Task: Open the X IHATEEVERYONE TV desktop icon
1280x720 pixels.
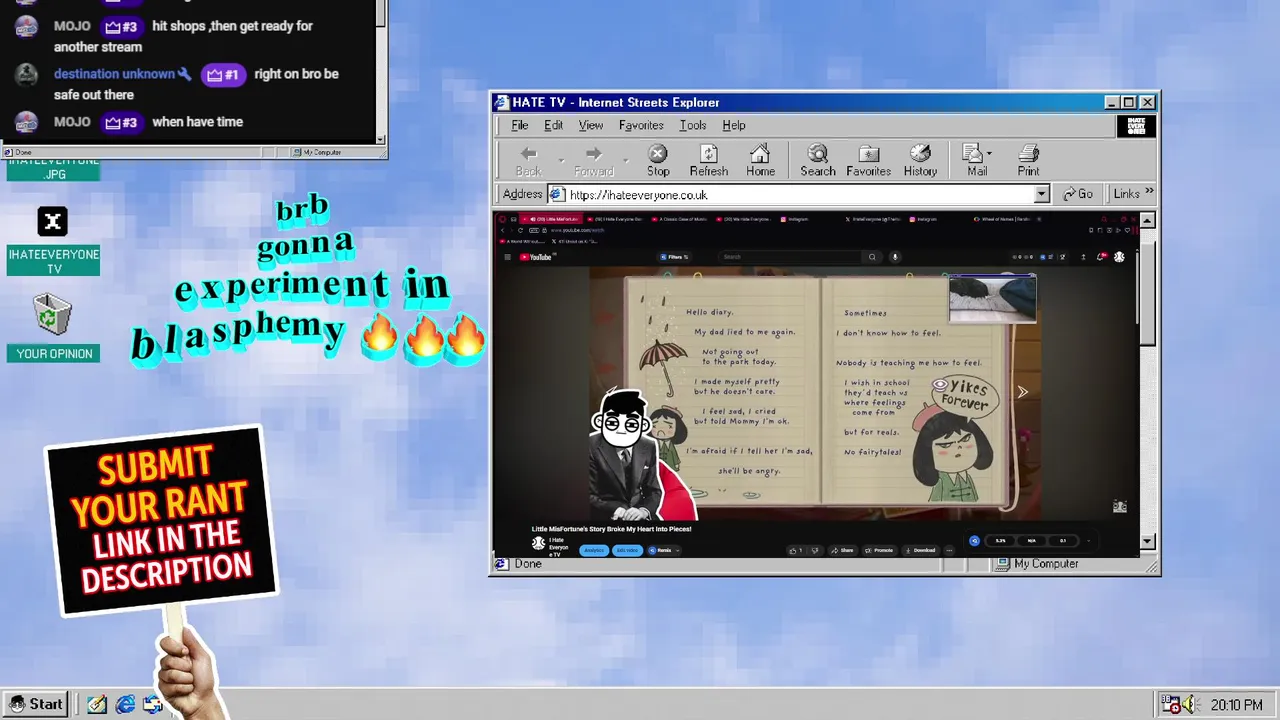Action: [53, 241]
